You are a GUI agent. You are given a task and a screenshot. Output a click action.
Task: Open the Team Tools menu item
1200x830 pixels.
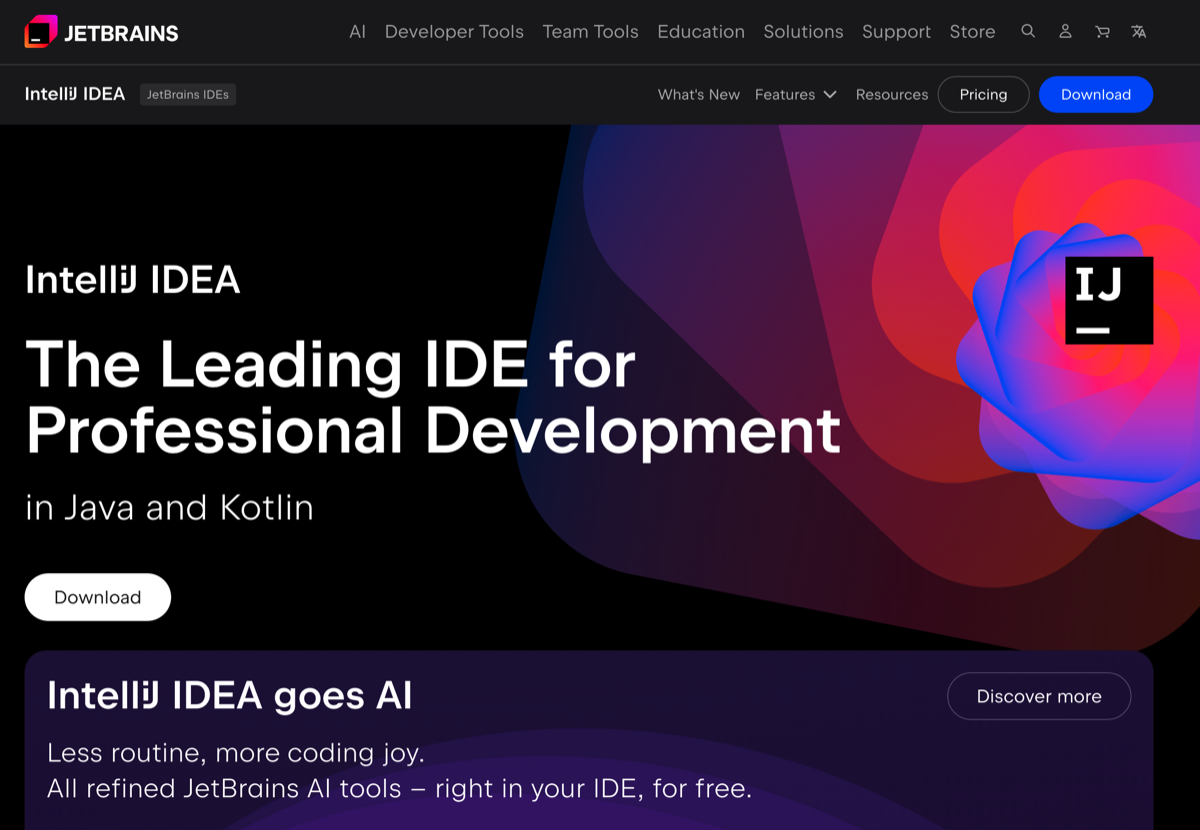tap(590, 31)
